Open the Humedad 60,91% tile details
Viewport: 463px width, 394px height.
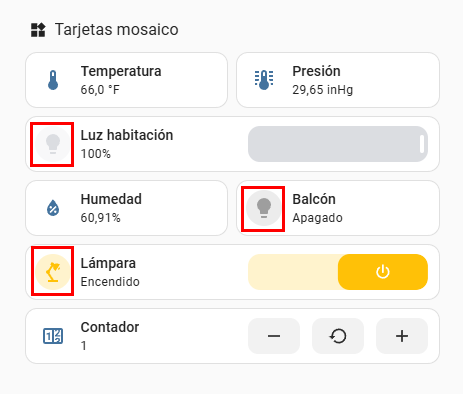[127, 208]
